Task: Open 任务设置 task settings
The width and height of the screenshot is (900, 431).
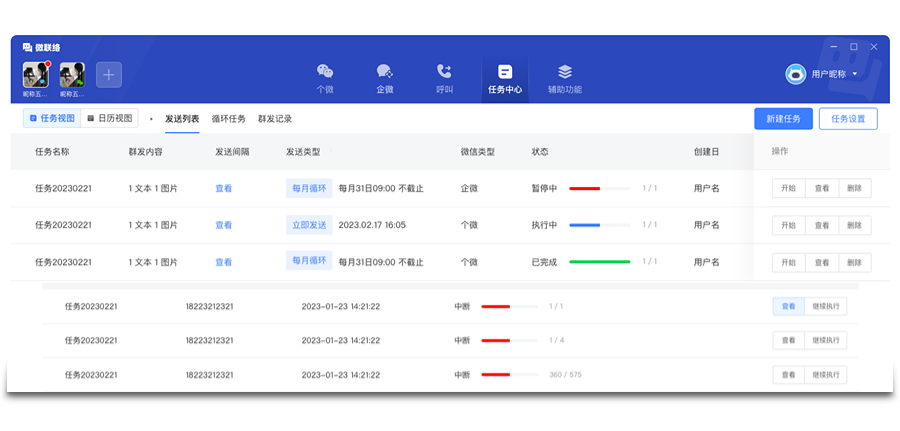Action: [848, 118]
